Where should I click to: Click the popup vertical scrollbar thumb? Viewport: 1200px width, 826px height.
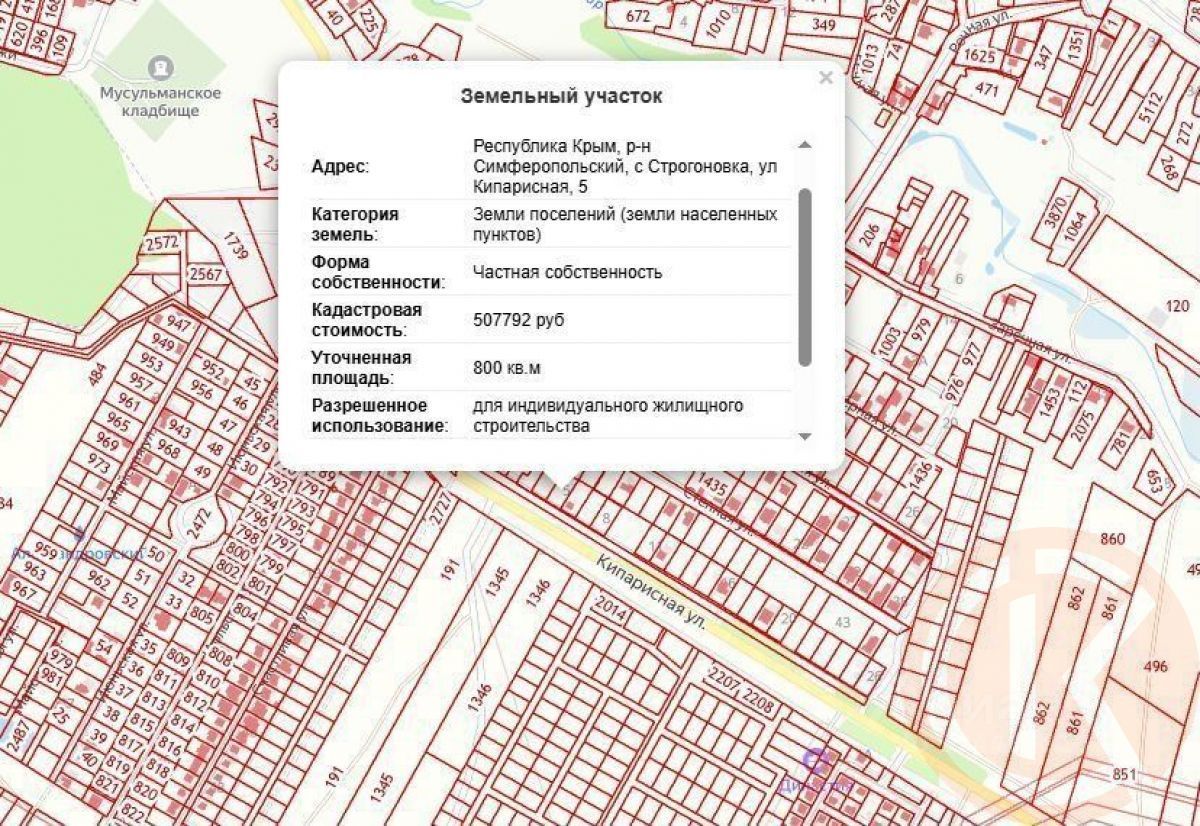(805, 277)
